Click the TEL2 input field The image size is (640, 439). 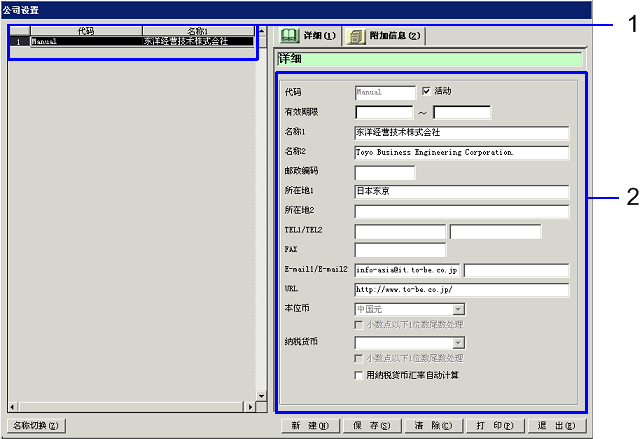point(496,231)
